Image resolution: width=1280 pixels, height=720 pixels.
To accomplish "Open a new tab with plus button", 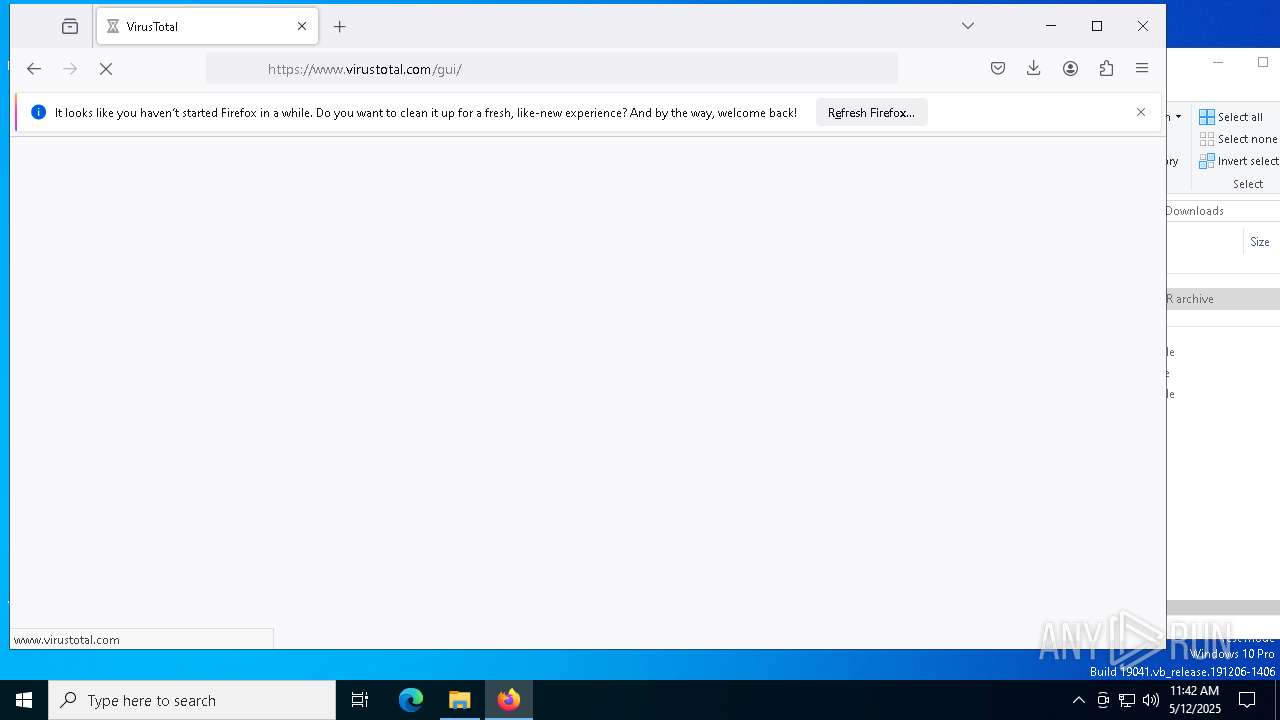I will pos(340,27).
